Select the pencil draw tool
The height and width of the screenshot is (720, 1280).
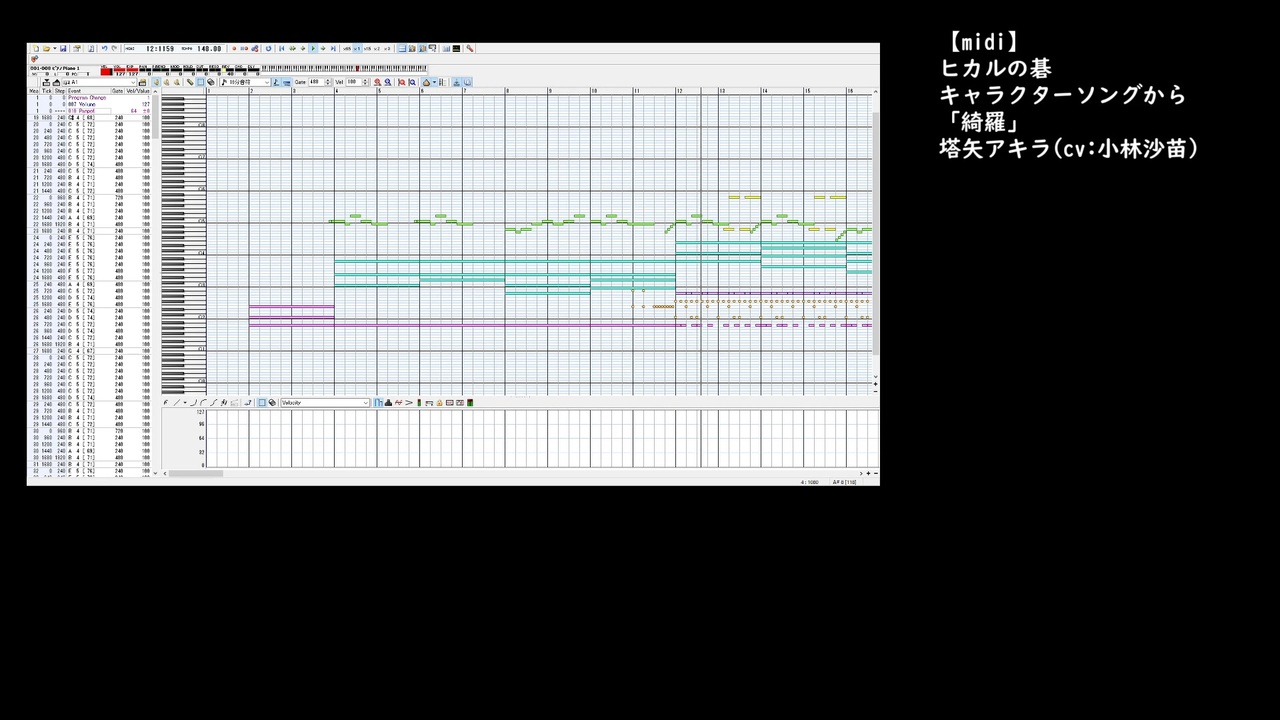point(190,82)
